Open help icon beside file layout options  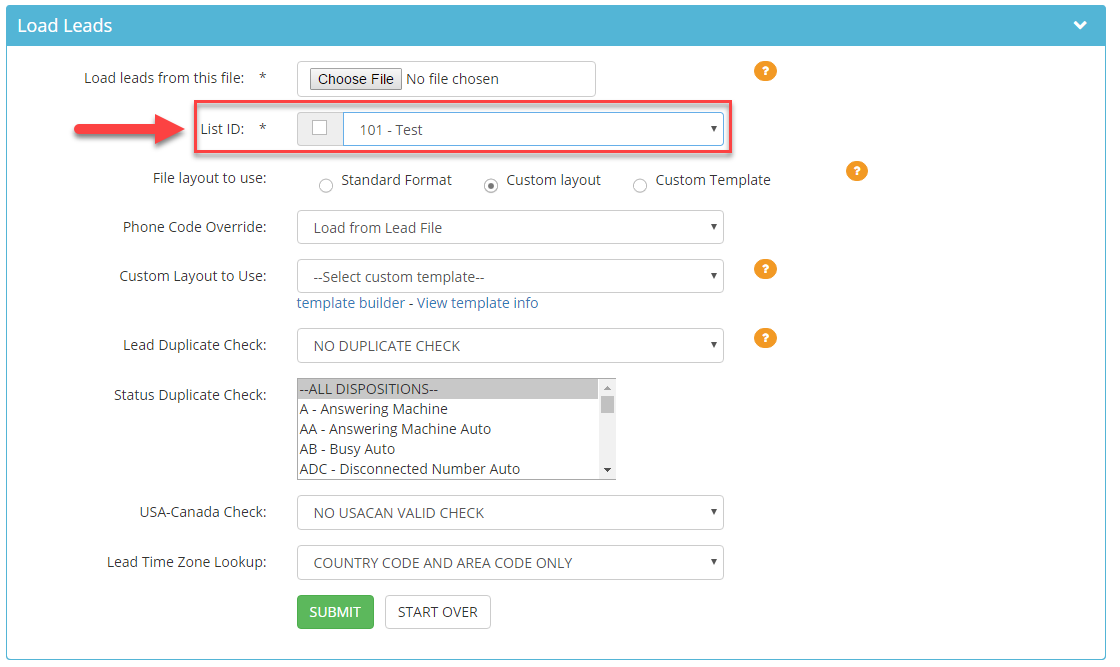856,171
